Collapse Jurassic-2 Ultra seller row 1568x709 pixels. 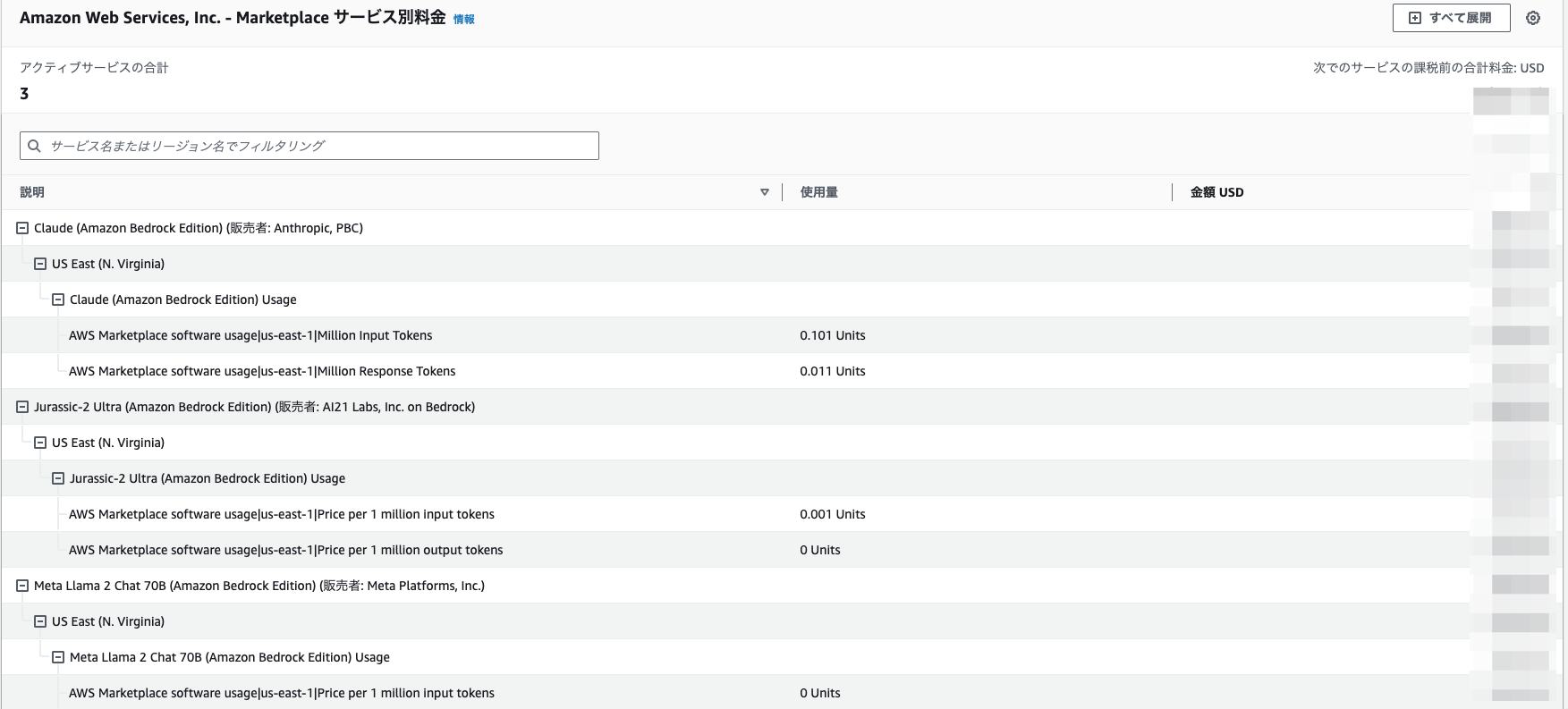22,407
